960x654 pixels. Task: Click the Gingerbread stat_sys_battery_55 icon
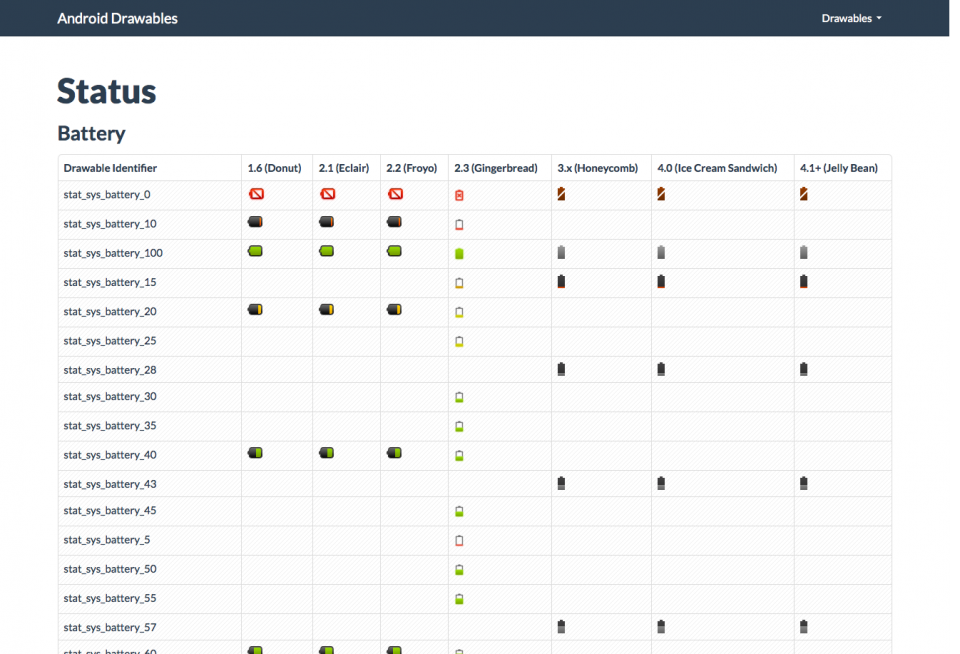click(459, 599)
